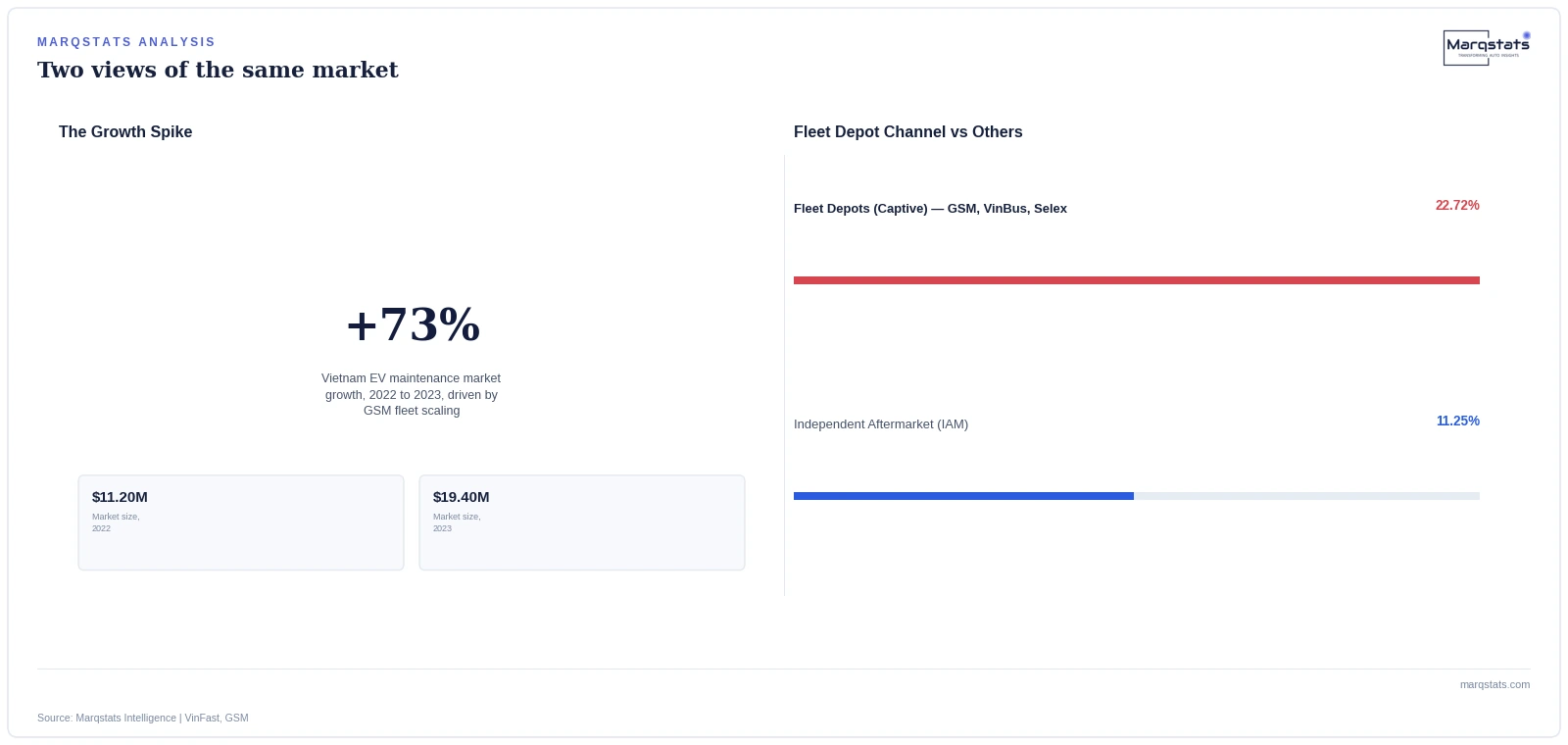Click the unfilled gray part of IAM bar
Screen dimensions: 1568x745
[1306, 496]
